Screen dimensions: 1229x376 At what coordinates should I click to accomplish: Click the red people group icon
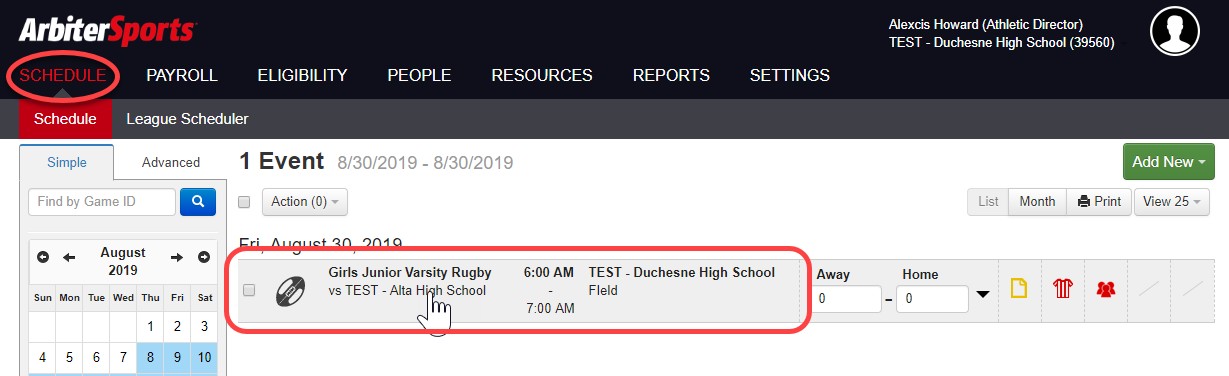[x=1106, y=289]
